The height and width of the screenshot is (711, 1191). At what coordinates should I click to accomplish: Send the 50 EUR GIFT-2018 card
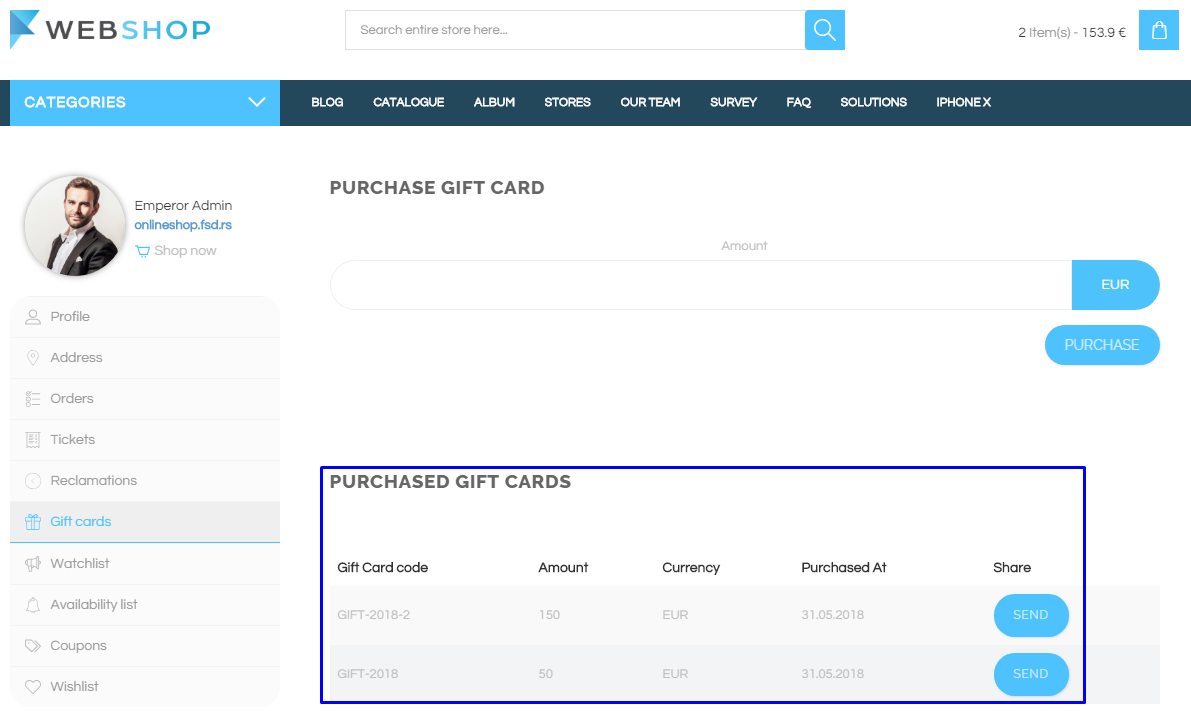[x=1031, y=675]
